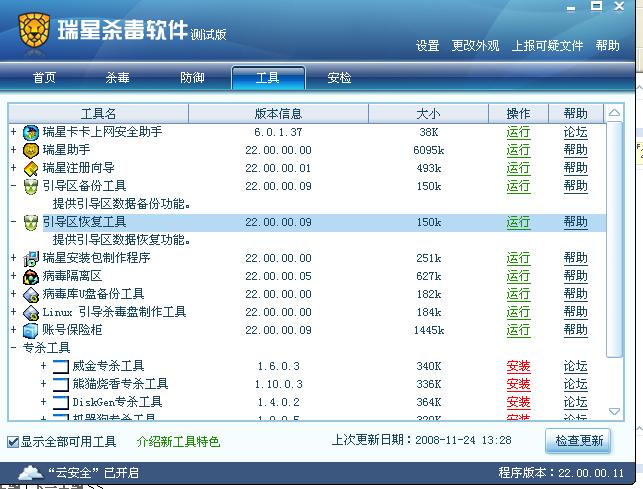Image resolution: width=643 pixels, height=489 pixels.
Task: Click the DiskGen专杀工具 window icon
Action: point(61,402)
